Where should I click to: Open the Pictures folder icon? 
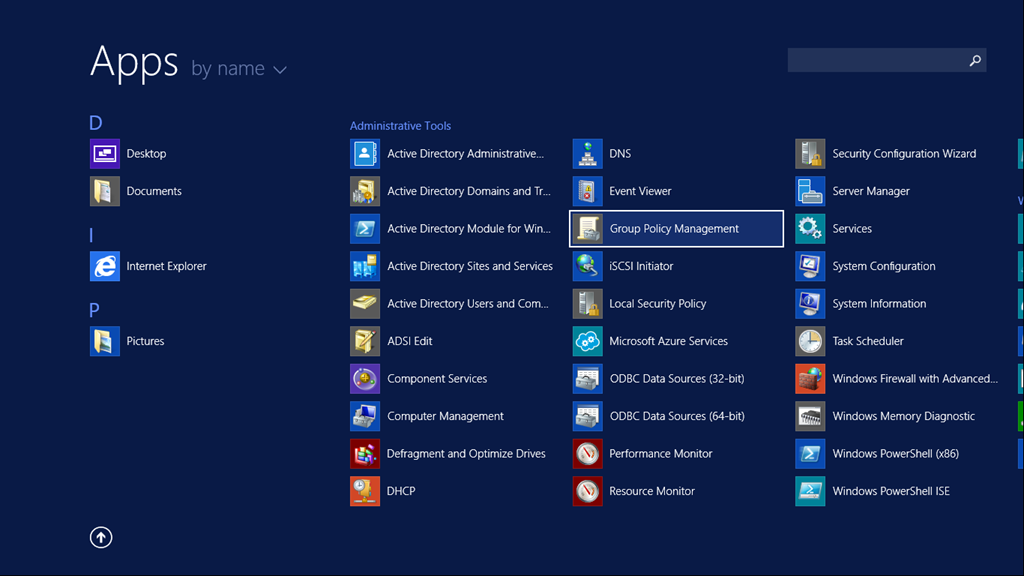click(x=104, y=341)
